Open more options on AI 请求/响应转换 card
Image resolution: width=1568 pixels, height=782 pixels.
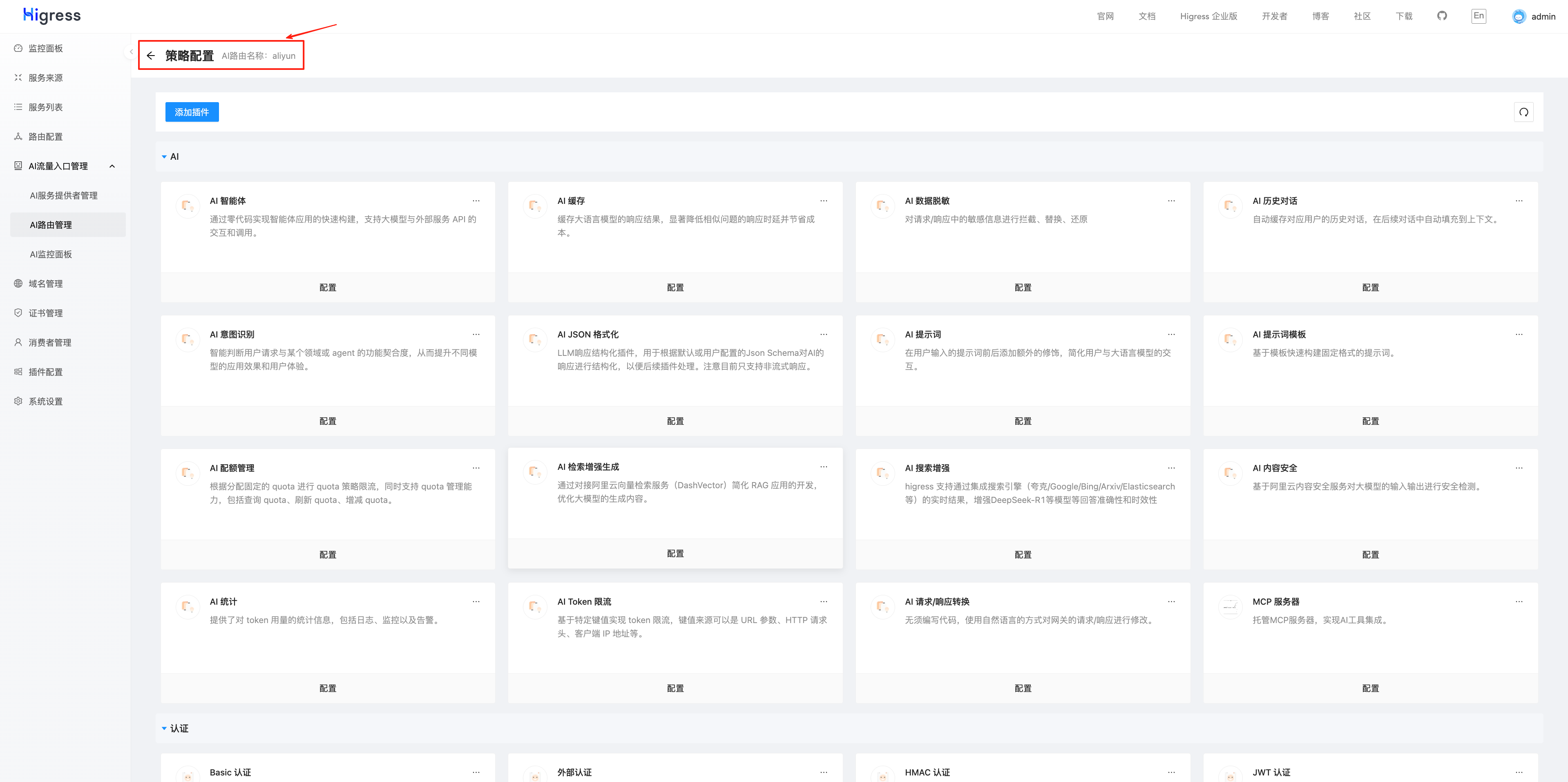click(1171, 601)
